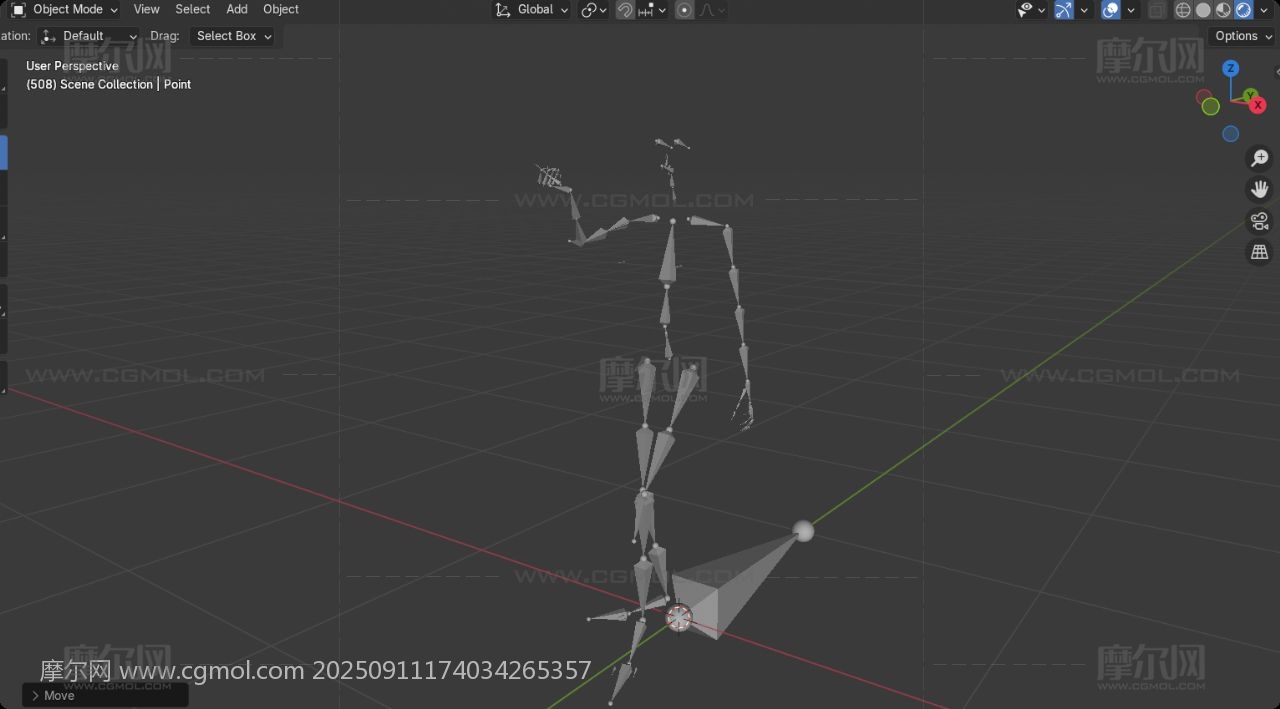The height and width of the screenshot is (709, 1280).
Task: Toggle X-Ray mode
Action: pos(1157,10)
